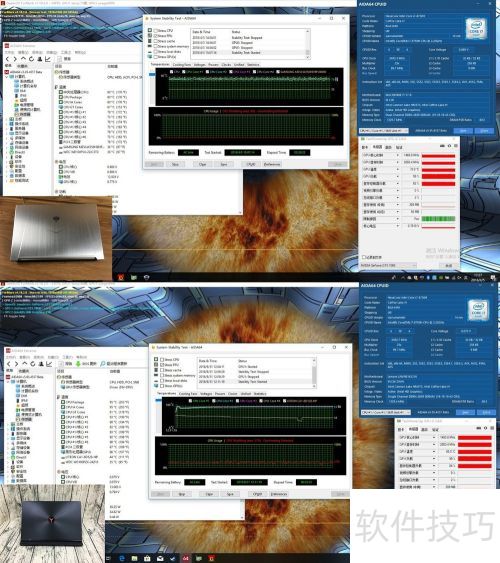Click Back arrow in upper AIDA64 toolbar
Screen dimensions: 500x563
[8, 59]
